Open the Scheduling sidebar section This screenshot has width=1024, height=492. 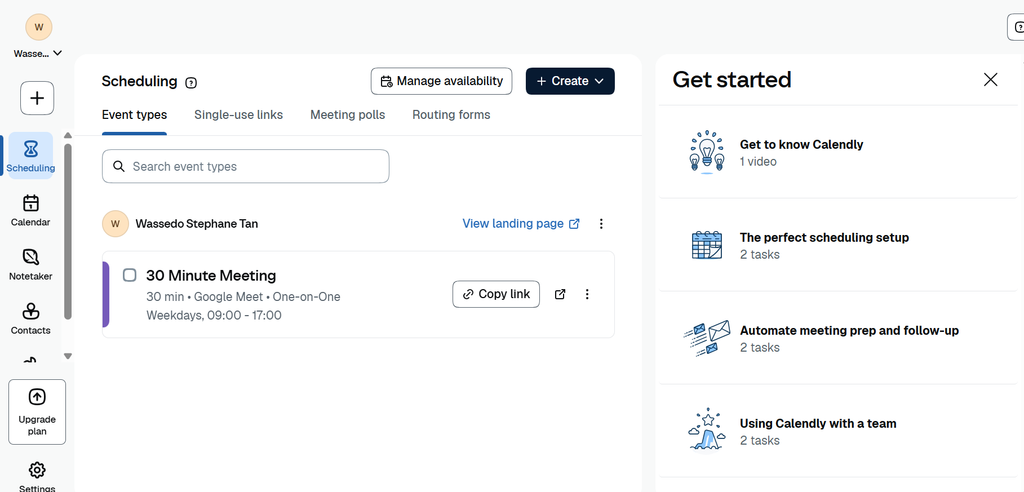click(x=31, y=156)
